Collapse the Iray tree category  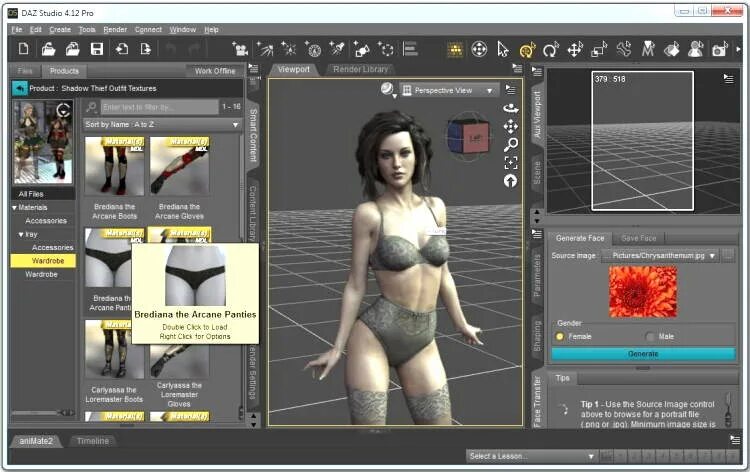click(21, 234)
